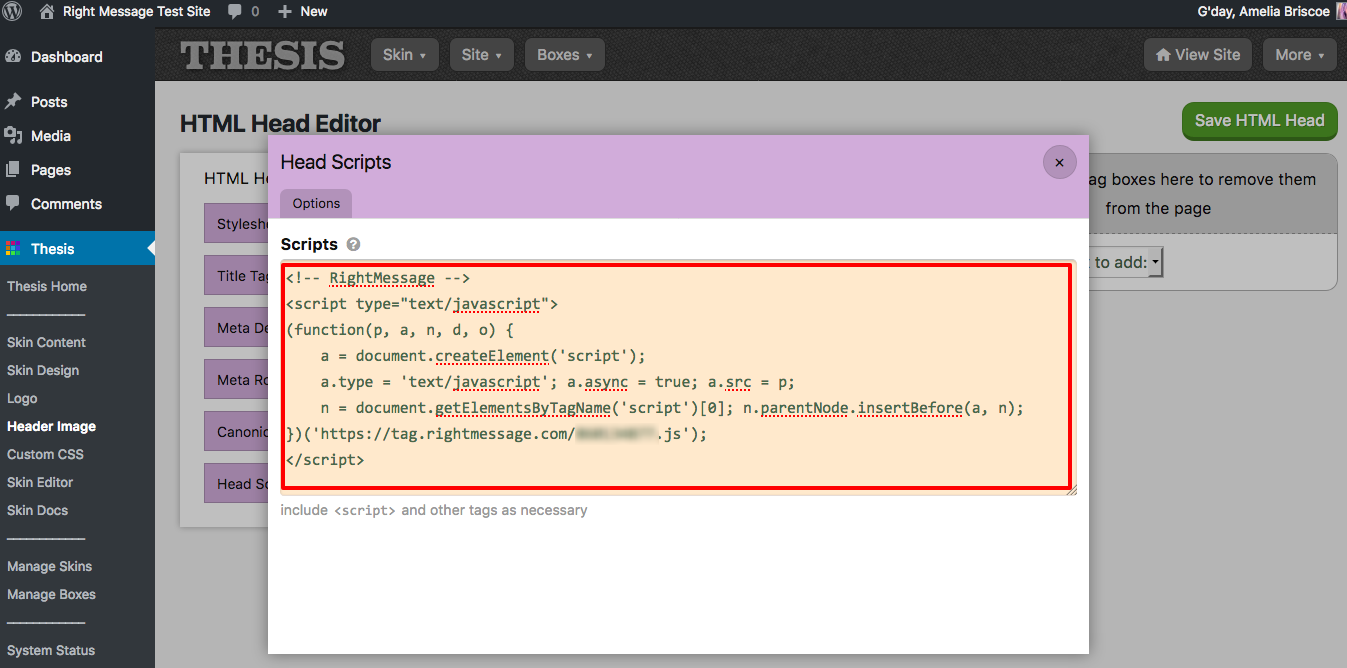This screenshot has width=1347, height=668.
Task: Close the Head Scripts dialog
Action: coord(1059,162)
